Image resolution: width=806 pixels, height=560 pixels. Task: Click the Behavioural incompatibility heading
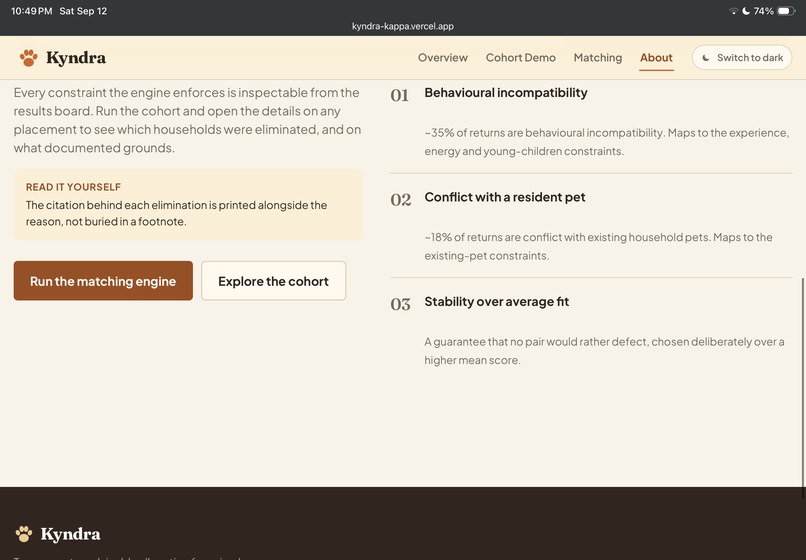(506, 93)
